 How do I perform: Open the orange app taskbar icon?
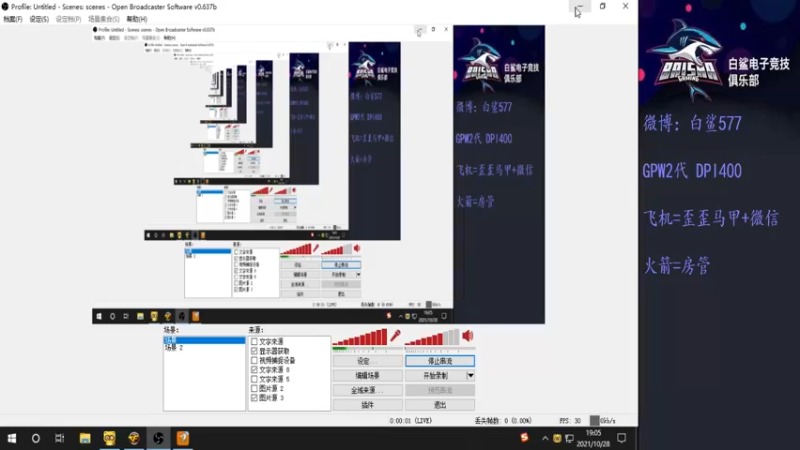pyautogui.click(x=183, y=438)
